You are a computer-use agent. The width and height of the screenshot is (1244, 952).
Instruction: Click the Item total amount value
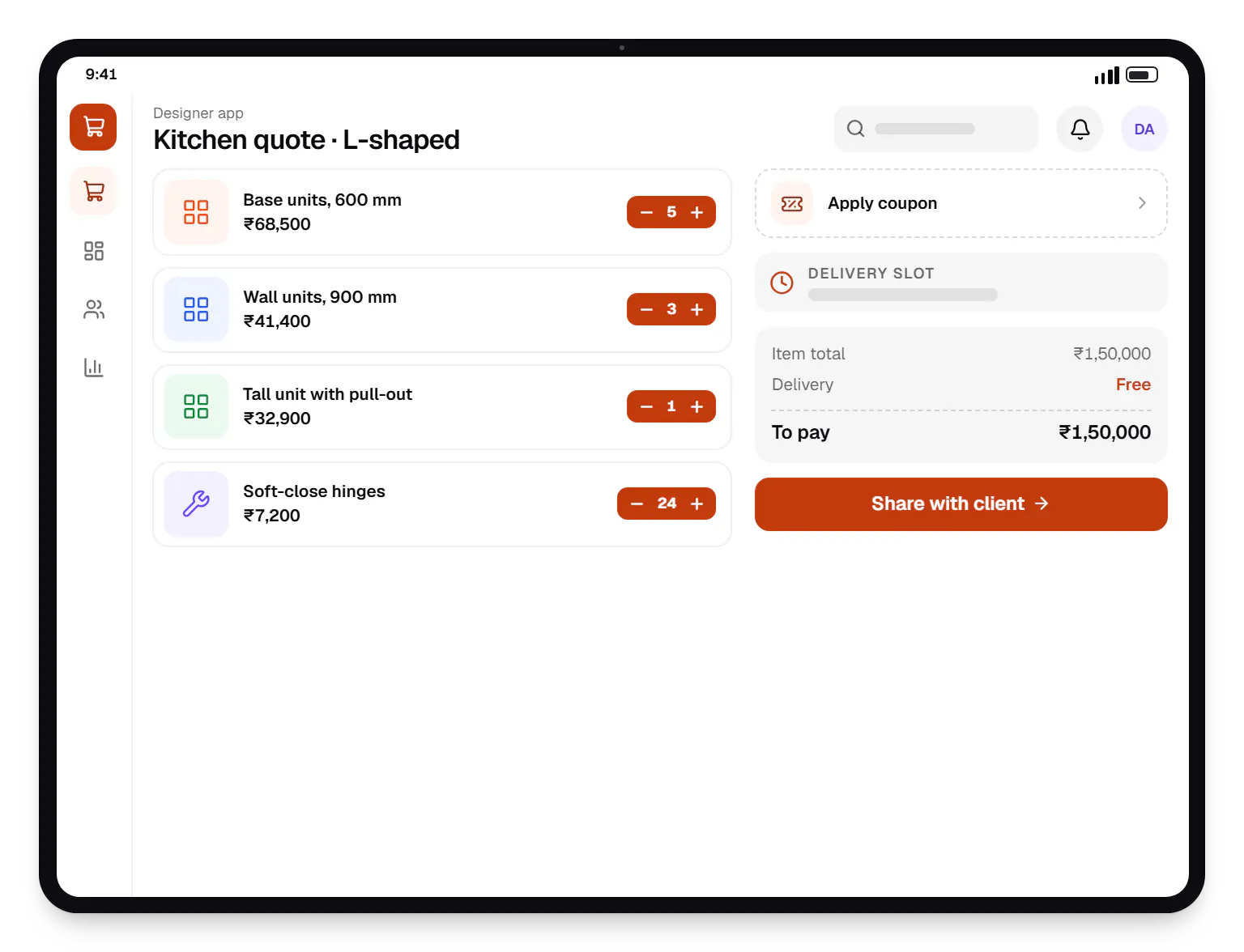pyautogui.click(x=1112, y=354)
